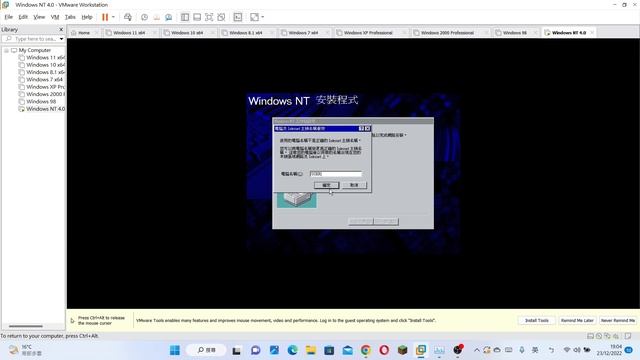Open the Edit menu
Screen dimensions: 640x360
point(23,17)
